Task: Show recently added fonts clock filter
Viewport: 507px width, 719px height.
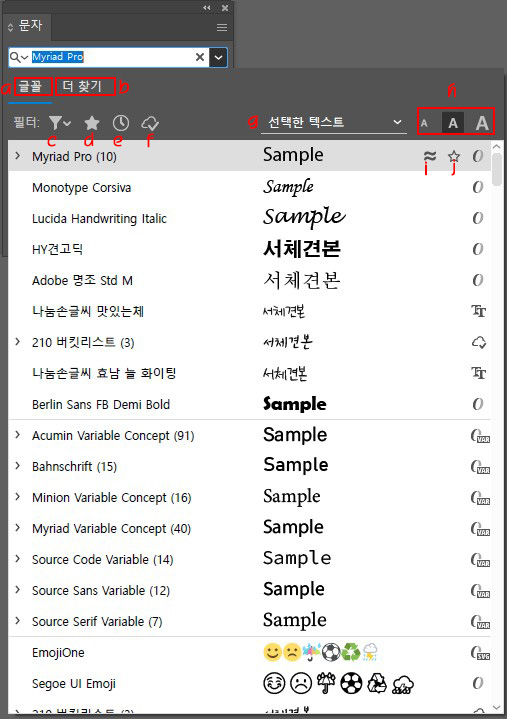Action: 121,123
